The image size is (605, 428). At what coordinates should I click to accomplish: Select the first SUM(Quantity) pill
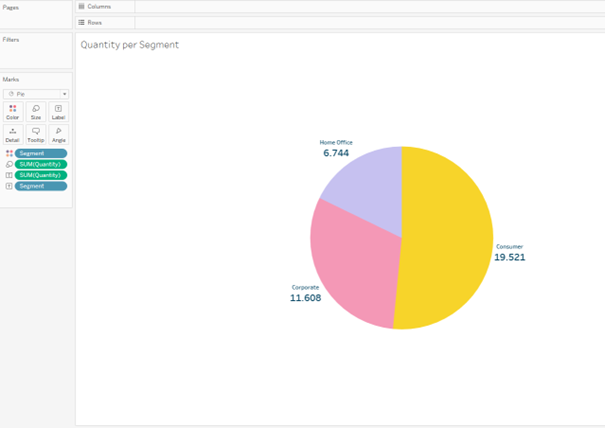click(41, 164)
